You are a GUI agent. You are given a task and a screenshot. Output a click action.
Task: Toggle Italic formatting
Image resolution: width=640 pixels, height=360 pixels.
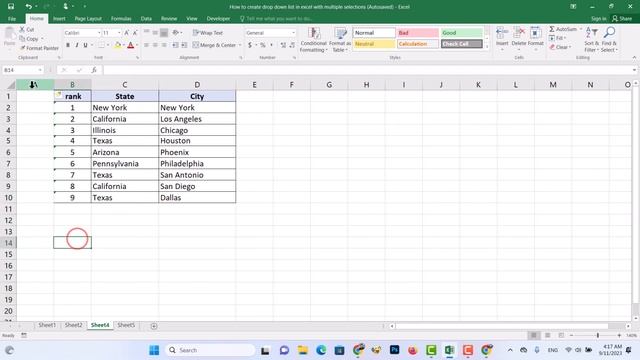click(76, 45)
